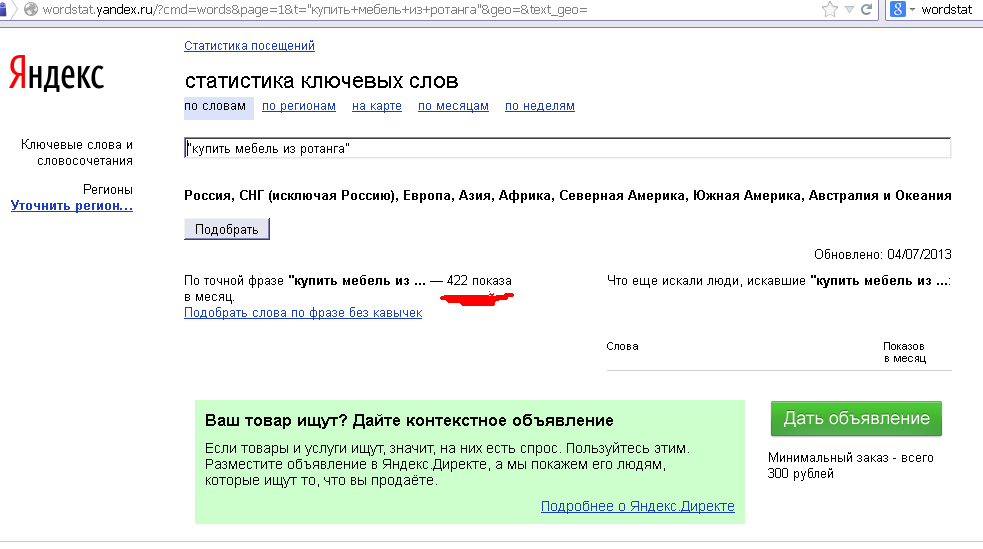Click the Подобрать button
Screen dimensions: 983x549
coord(227,229)
